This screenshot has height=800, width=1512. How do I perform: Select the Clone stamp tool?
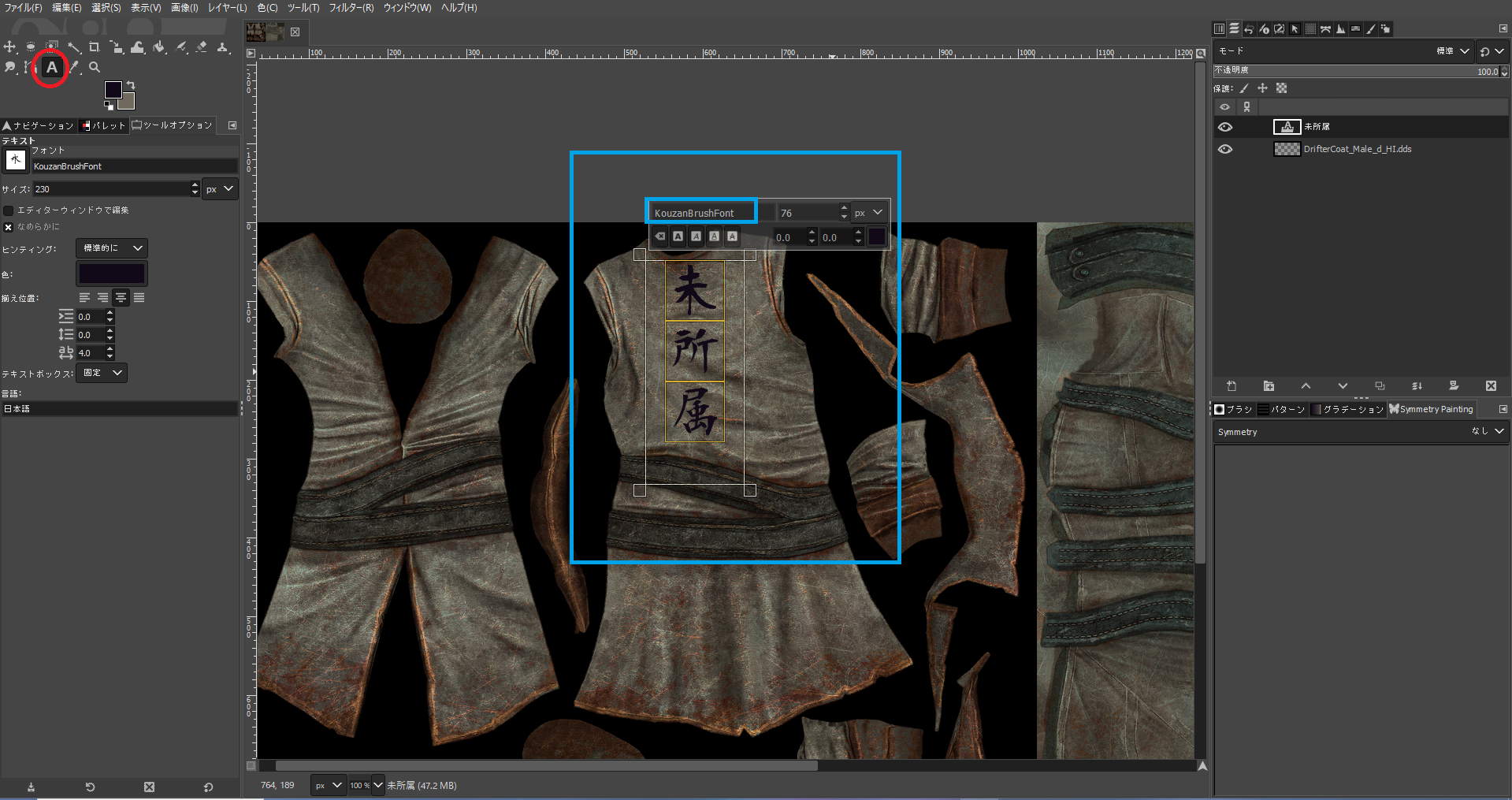click(223, 47)
